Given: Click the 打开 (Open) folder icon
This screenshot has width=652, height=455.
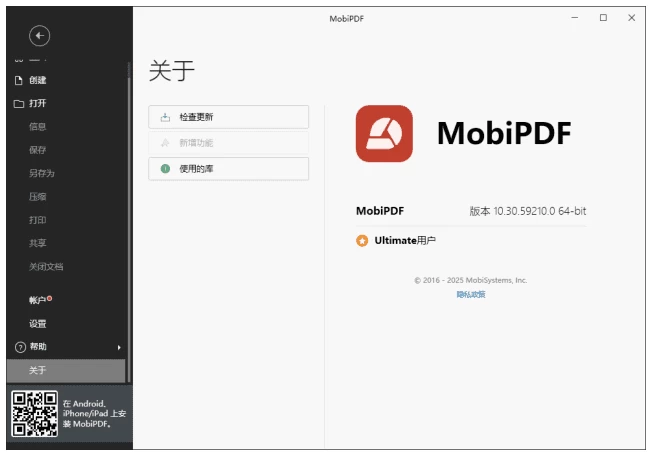Looking at the screenshot, I should point(18,103).
